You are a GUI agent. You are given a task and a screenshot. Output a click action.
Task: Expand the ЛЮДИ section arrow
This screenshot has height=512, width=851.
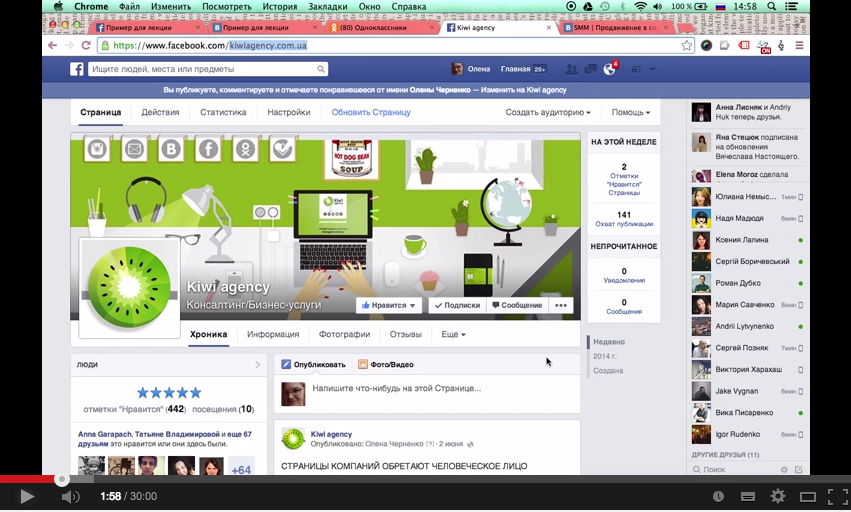(258, 365)
